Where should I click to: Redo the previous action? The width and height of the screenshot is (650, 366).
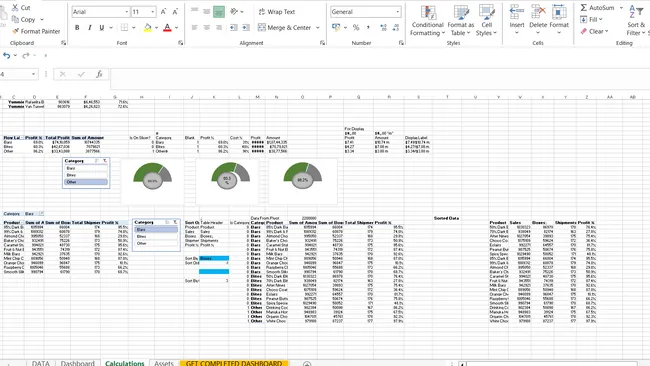(26, 55)
